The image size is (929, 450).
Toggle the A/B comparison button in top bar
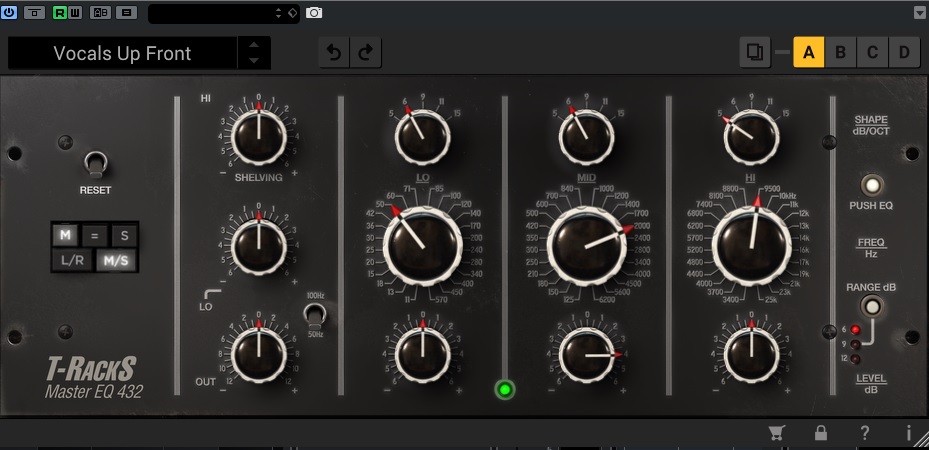tap(100, 12)
